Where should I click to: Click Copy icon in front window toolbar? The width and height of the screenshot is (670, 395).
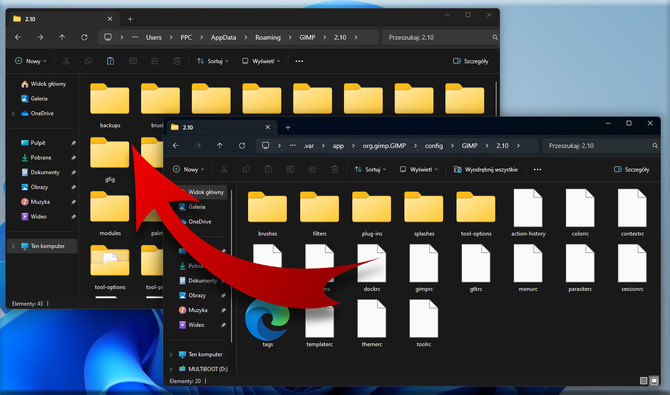(x=246, y=169)
